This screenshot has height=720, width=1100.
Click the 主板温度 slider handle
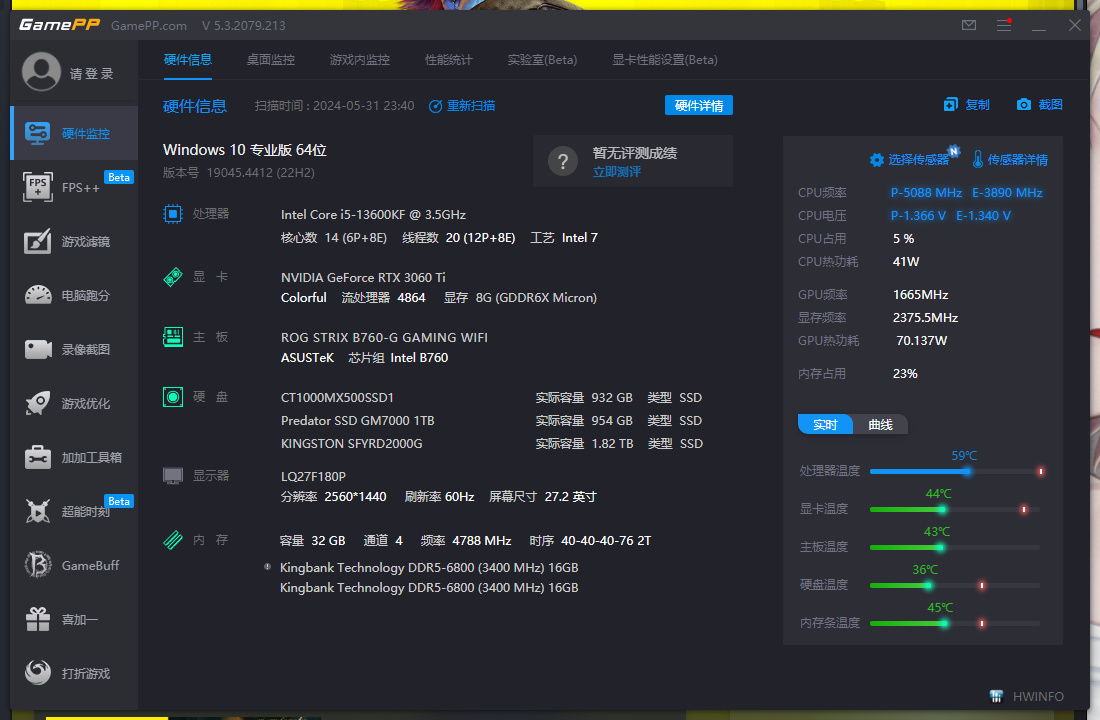[940, 547]
